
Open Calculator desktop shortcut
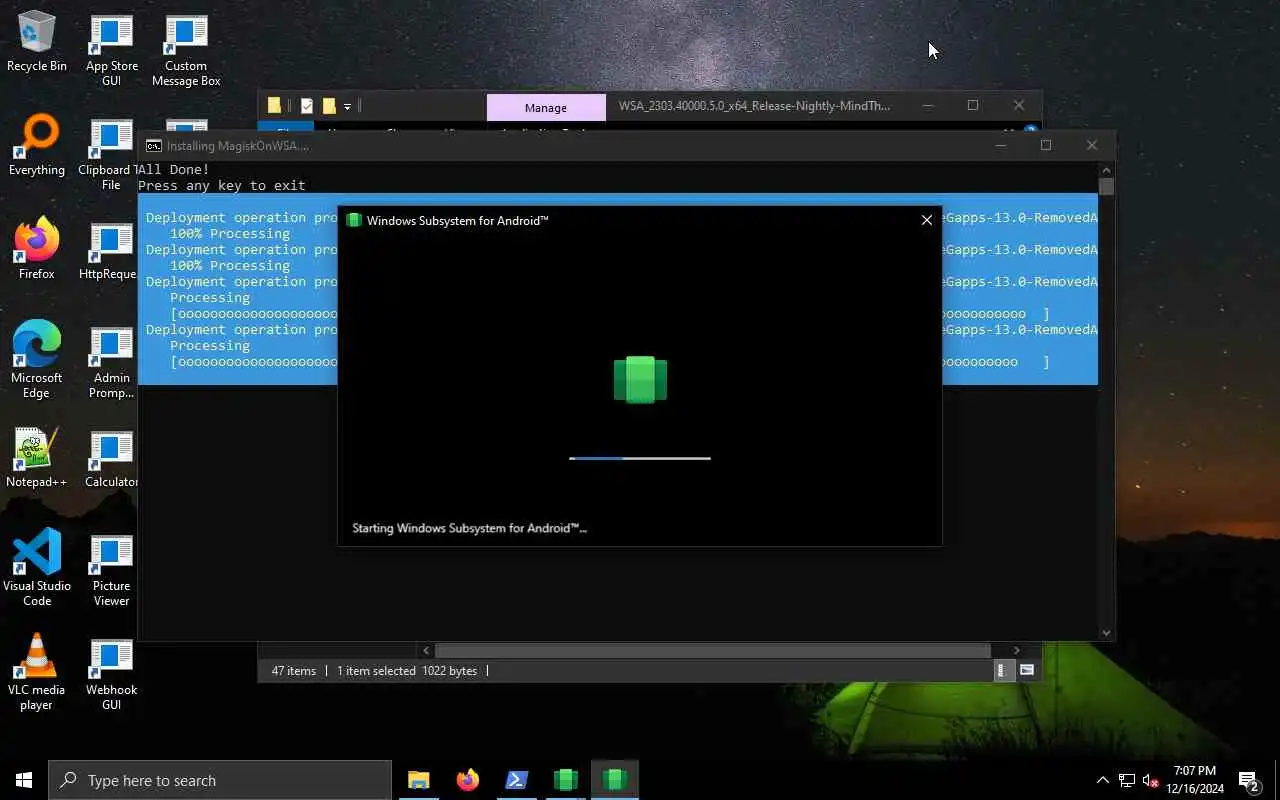coord(111,458)
